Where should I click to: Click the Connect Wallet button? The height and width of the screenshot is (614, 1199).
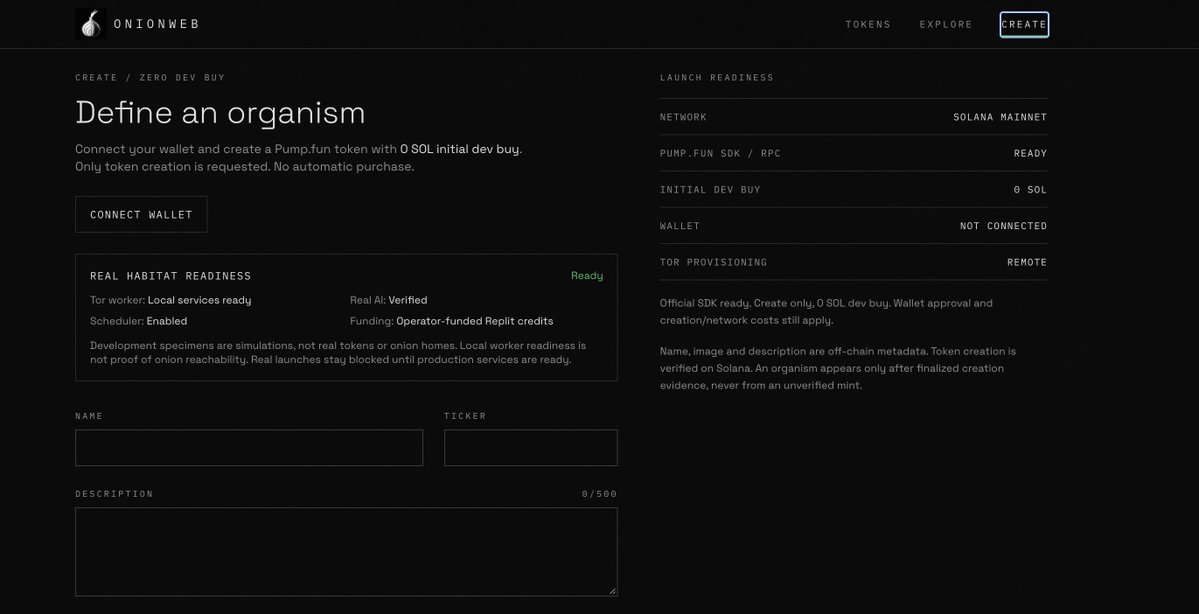(141, 215)
